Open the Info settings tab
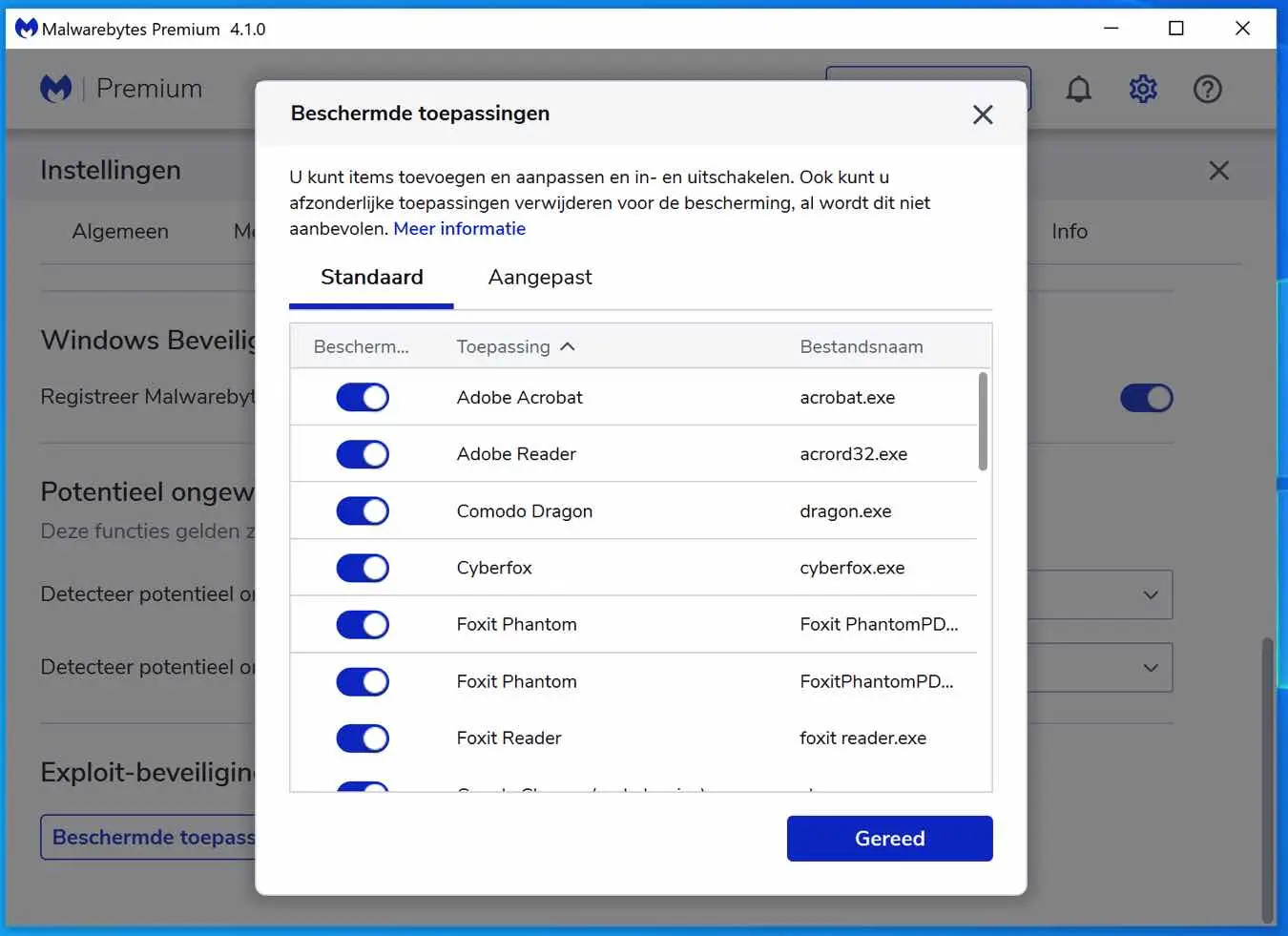The image size is (1288, 936). [x=1070, y=231]
